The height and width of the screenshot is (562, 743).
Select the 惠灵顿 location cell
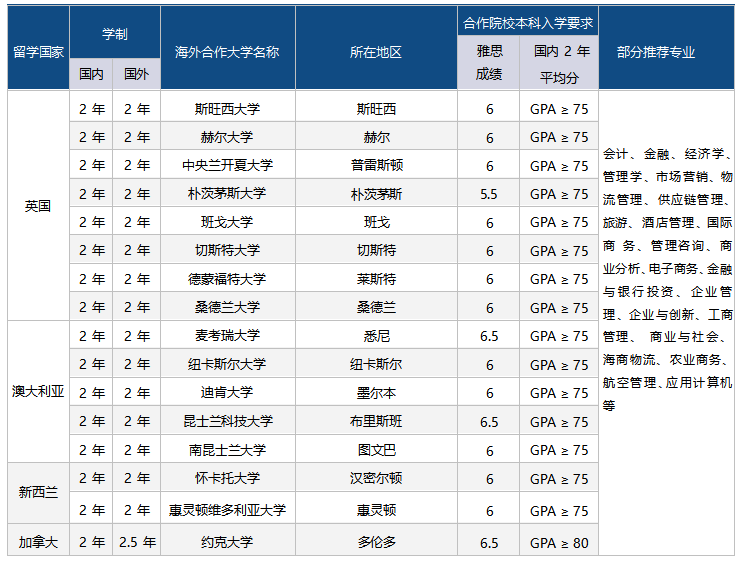tap(376, 510)
